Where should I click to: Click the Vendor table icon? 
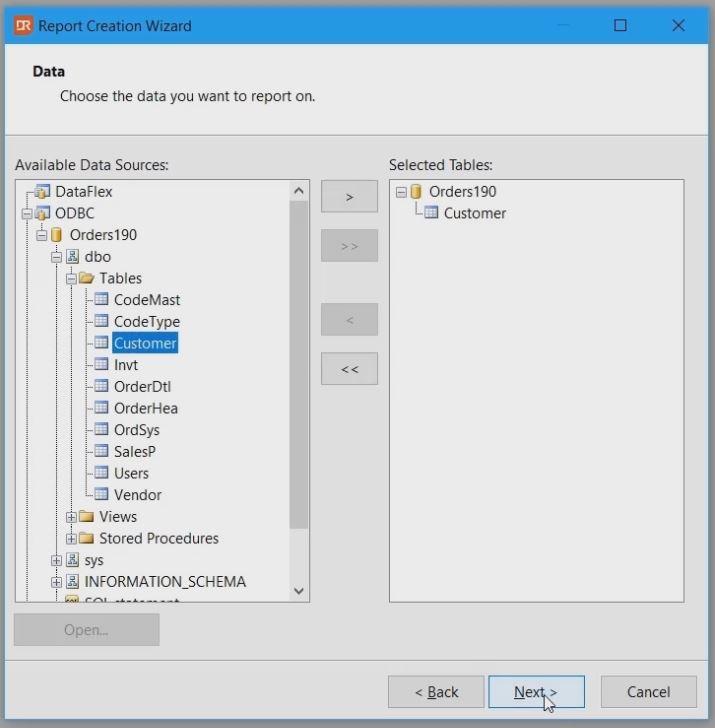coord(101,495)
